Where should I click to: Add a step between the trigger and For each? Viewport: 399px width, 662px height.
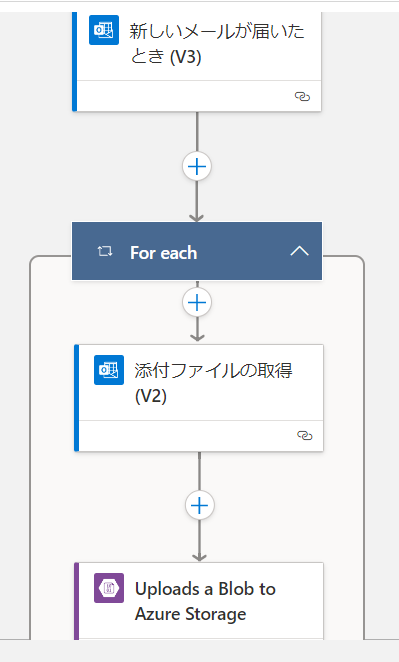pyautogui.click(x=197, y=166)
